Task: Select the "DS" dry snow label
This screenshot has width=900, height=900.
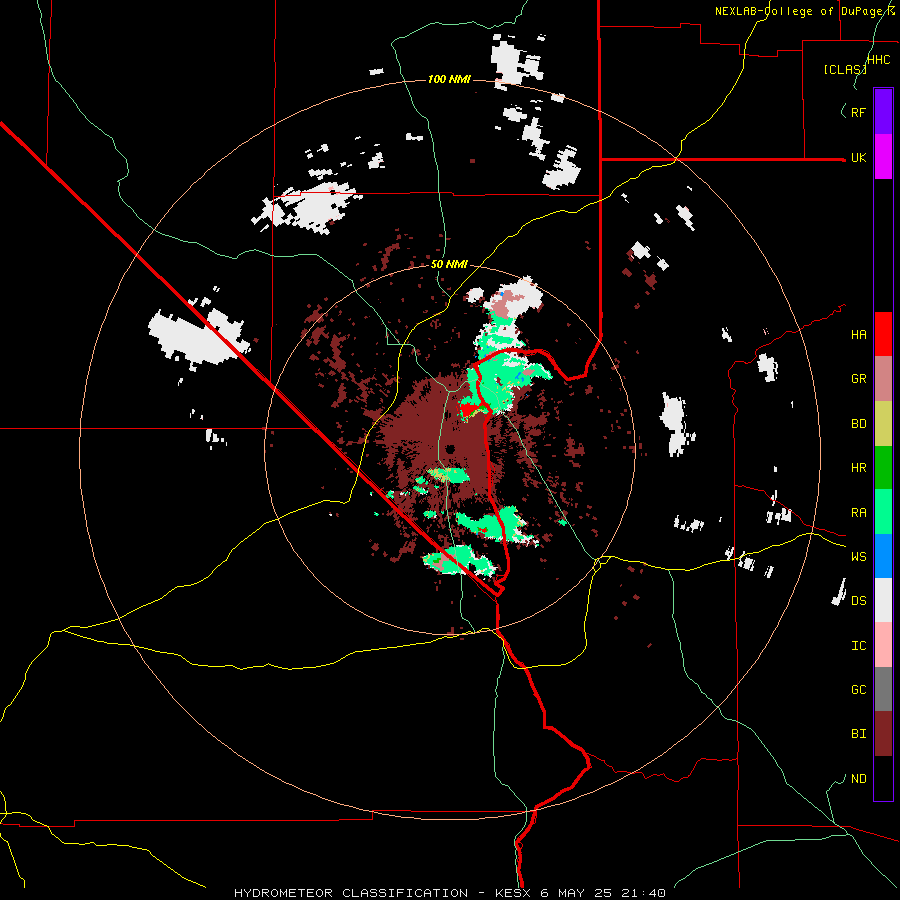Action: tap(858, 601)
